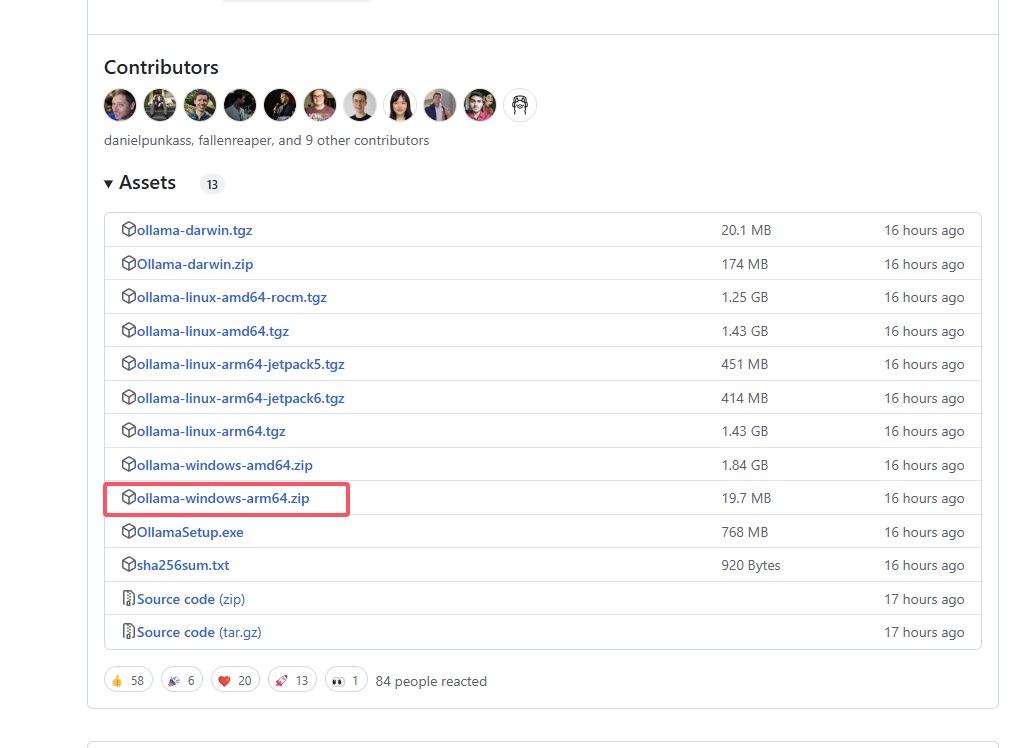React with party popper (6)
The image size is (1026, 748).
coord(182,681)
